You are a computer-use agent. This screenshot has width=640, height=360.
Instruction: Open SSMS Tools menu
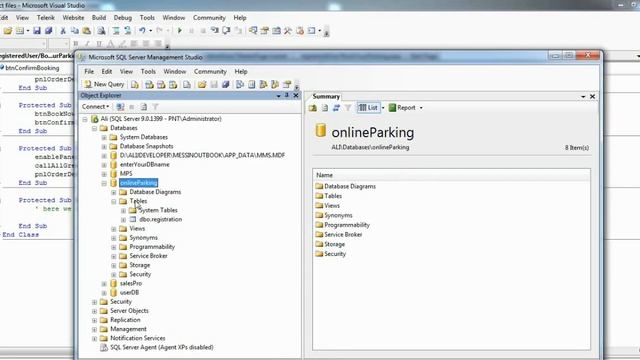pyautogui.click(x=148, y=71)
